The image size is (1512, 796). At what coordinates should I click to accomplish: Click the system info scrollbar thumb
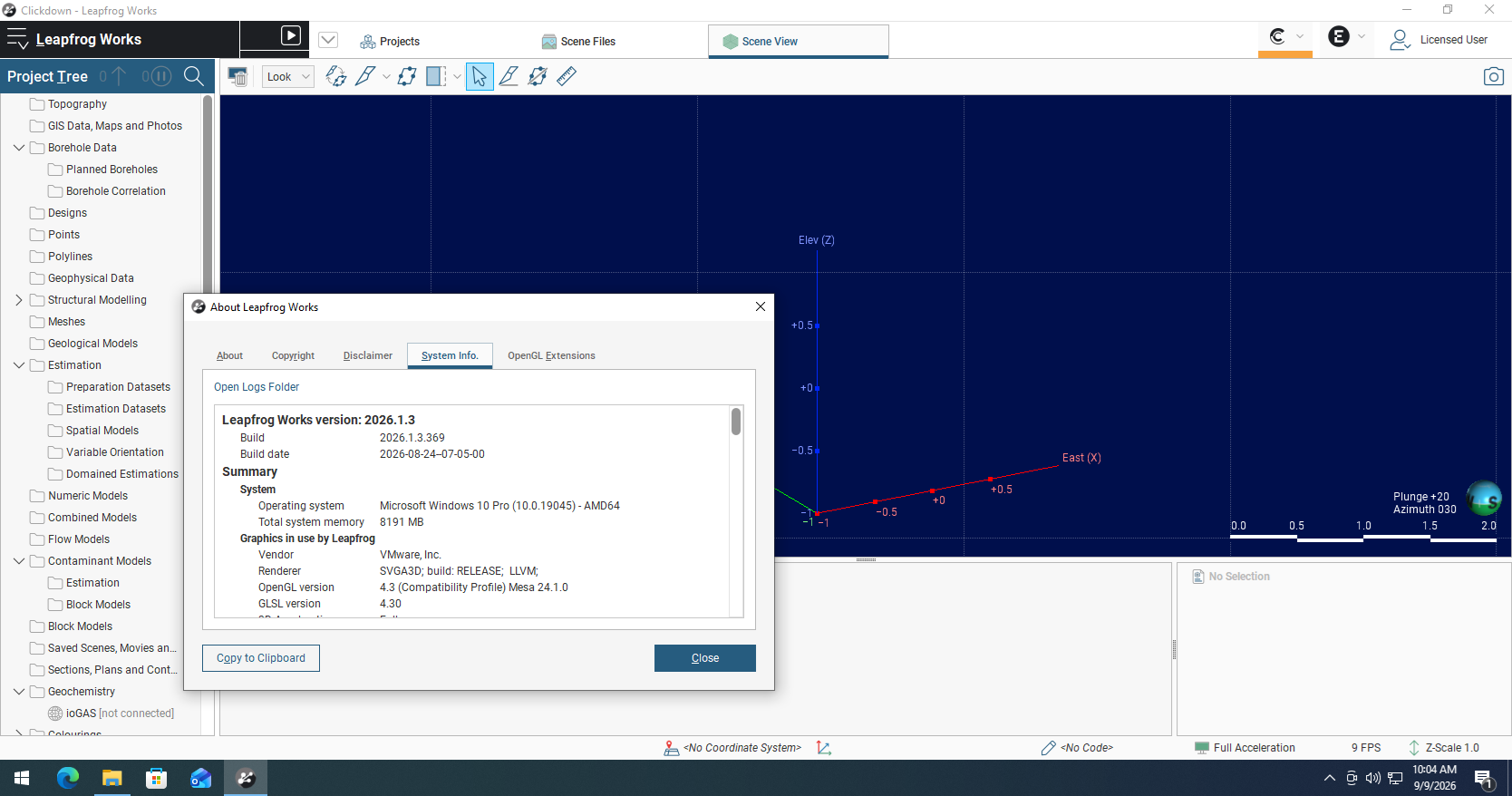point(736,422)
